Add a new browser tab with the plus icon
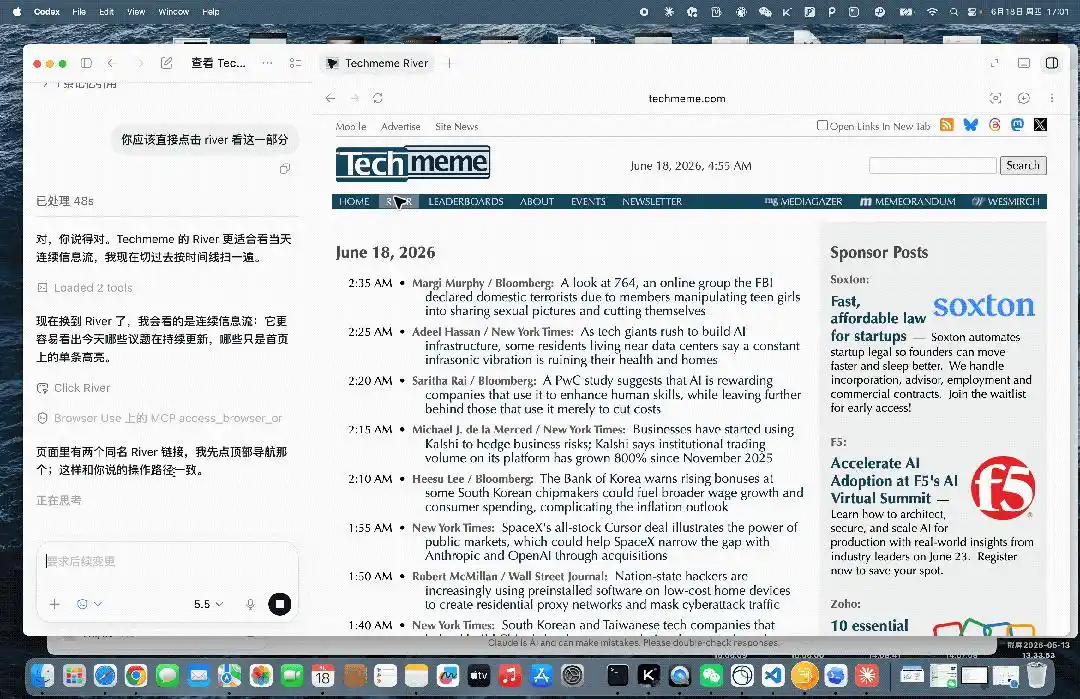Viewport: 1080px width, 699px height. [x=449, y=63]
